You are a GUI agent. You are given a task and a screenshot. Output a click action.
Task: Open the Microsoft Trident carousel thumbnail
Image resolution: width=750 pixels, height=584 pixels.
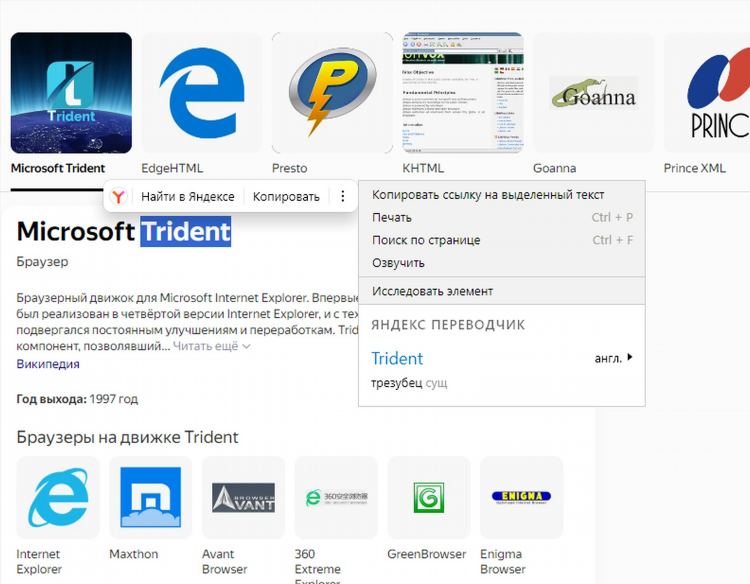point(71,93)
